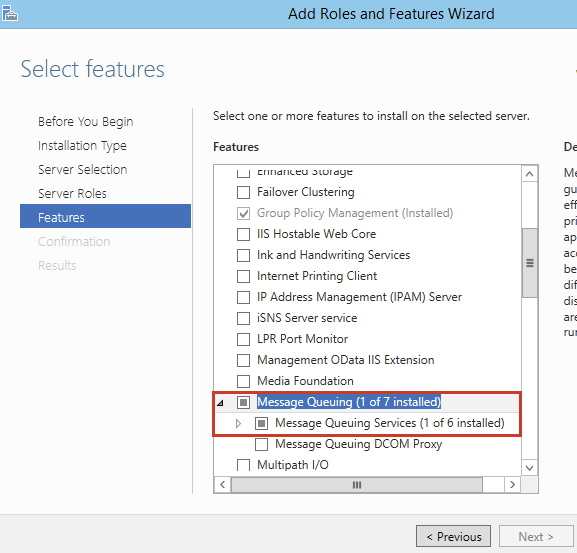Click the horizontal scroll right arrow
Screen dimensions: 577x553
pyautogui.click(x=512, y=485)
